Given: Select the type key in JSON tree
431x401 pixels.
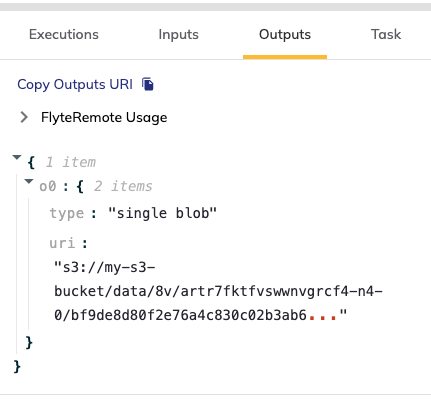Looking at the screenshot, I should (67, 213).
